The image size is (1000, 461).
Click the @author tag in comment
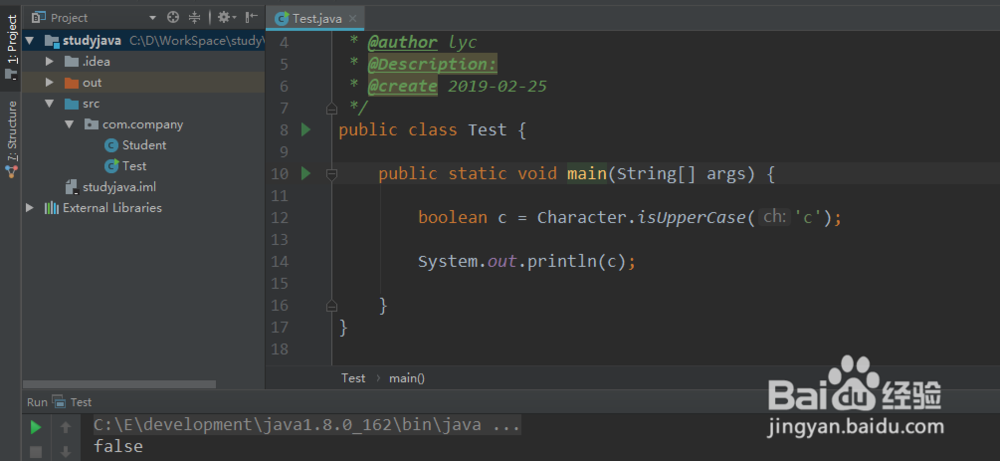pos(402,43)
